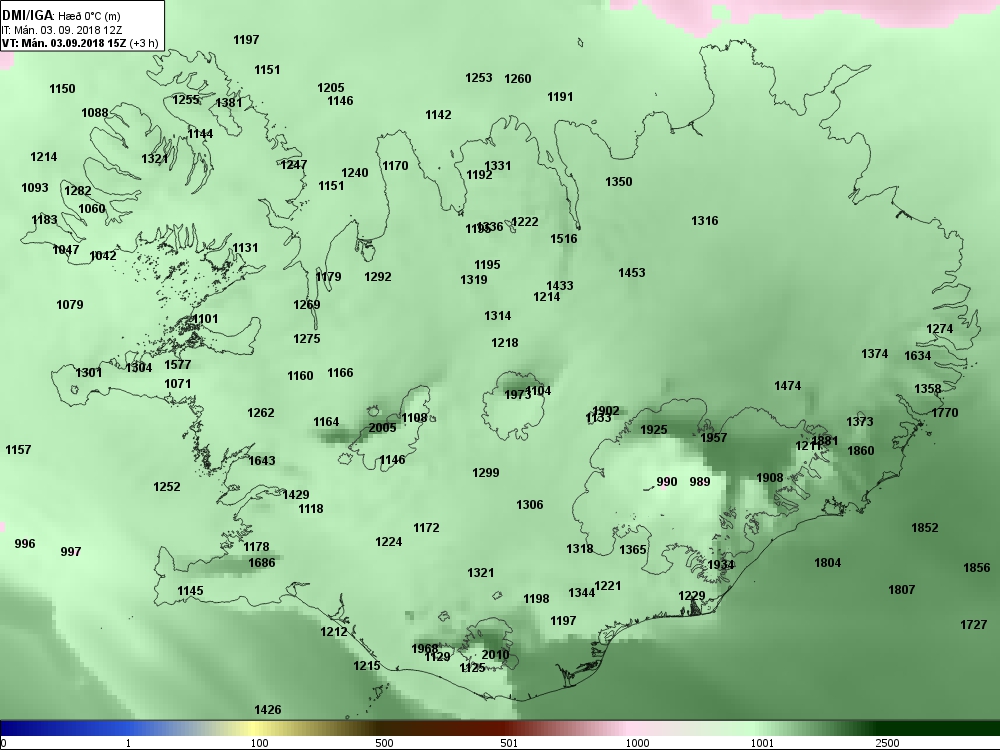
Task: Click the 1770 value on the east coast
Action: point(945,413)
